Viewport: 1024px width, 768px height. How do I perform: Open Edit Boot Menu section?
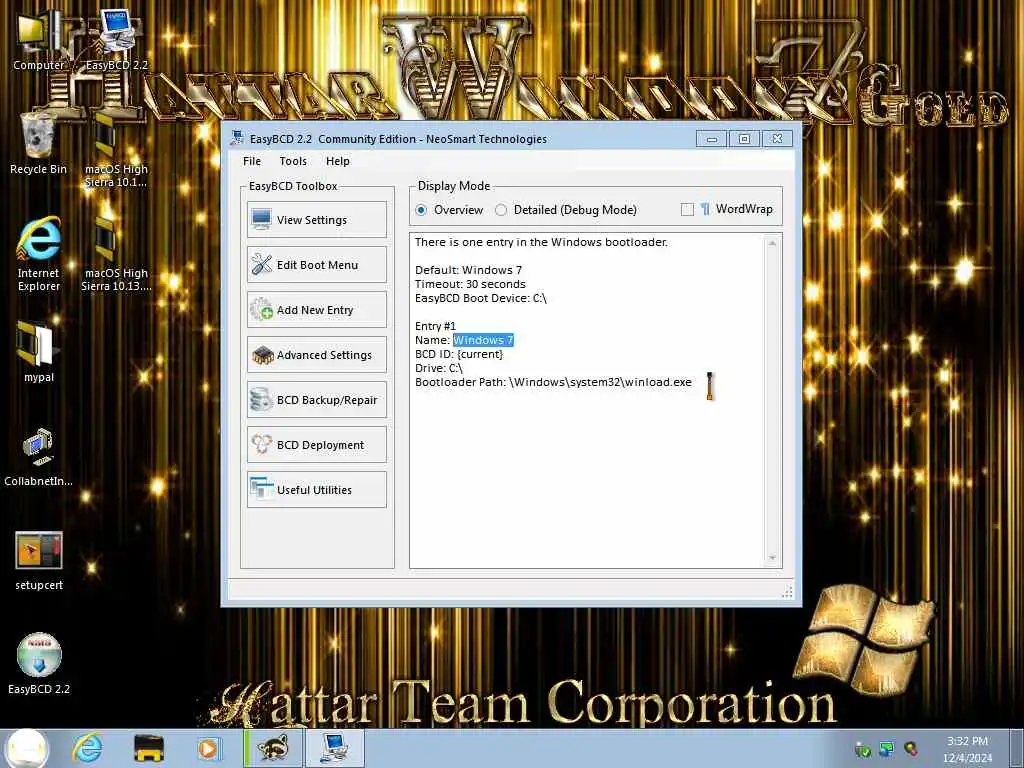317,264
